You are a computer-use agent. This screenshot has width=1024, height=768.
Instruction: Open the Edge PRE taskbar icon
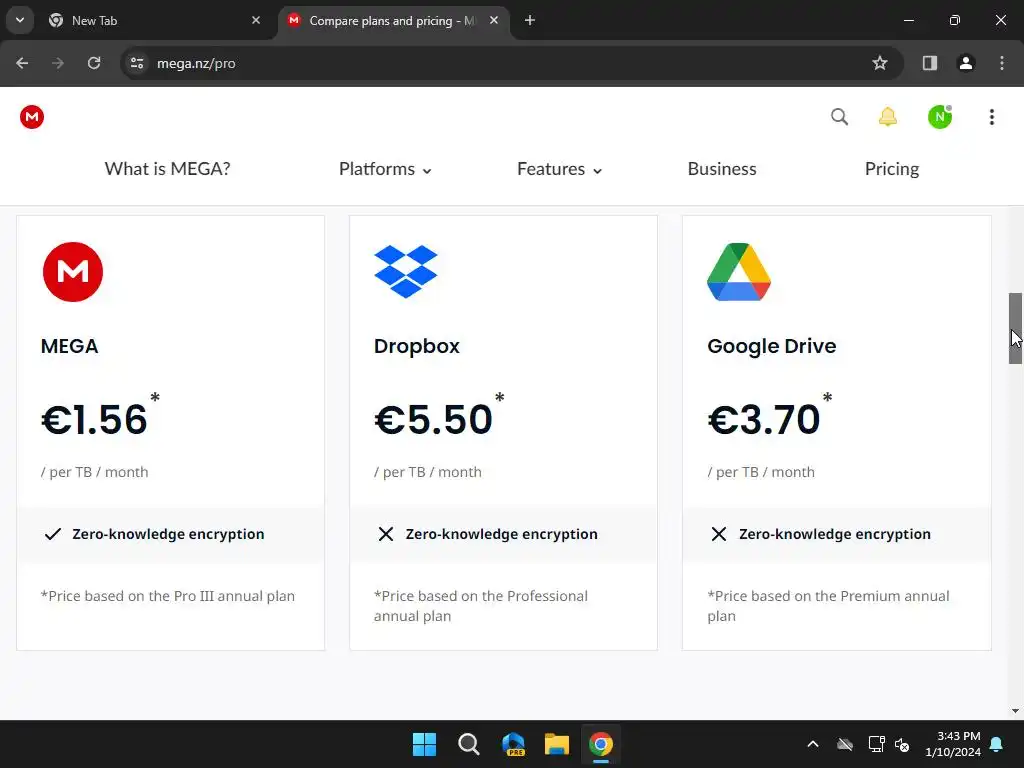click(513, 744)
